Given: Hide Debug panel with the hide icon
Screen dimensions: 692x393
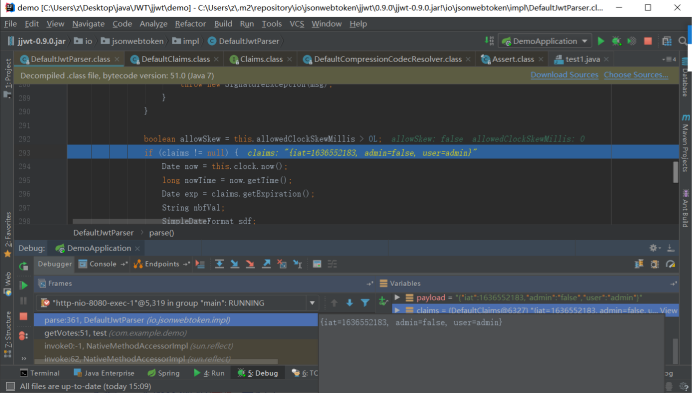Looking at the screenshot, I should pos(670,248).
